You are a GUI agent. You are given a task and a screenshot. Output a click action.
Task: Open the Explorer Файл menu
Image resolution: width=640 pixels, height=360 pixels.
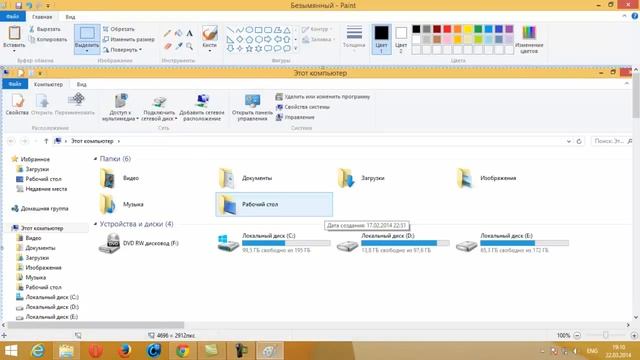click(15, 84)
